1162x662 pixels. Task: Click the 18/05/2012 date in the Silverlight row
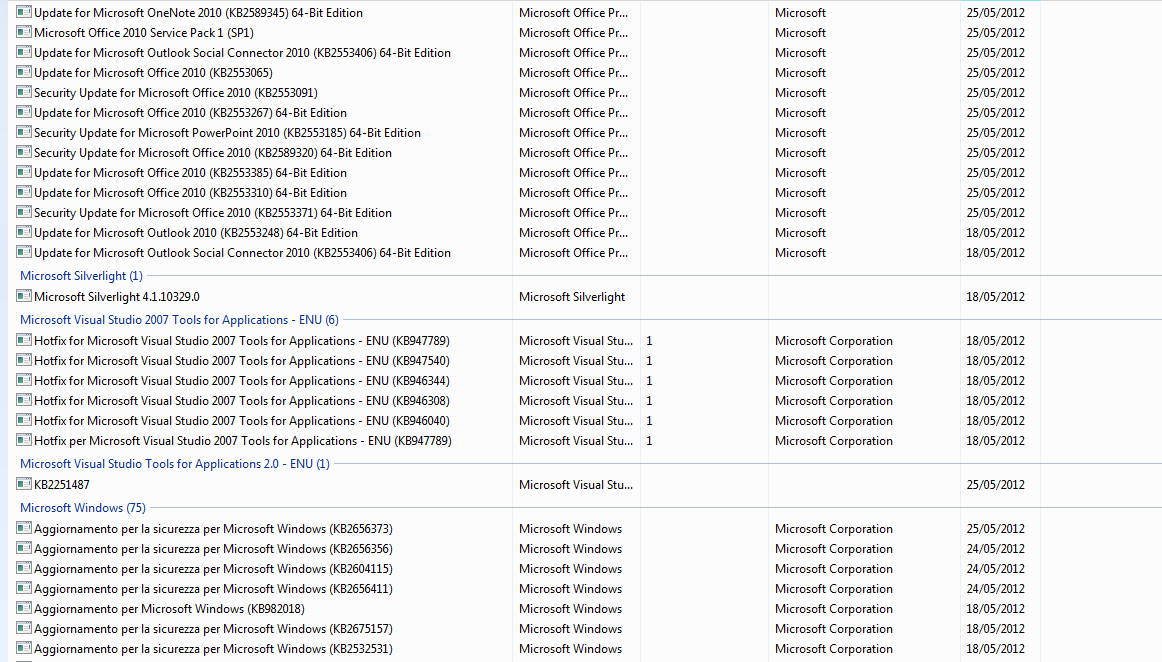tap(995, 297)
